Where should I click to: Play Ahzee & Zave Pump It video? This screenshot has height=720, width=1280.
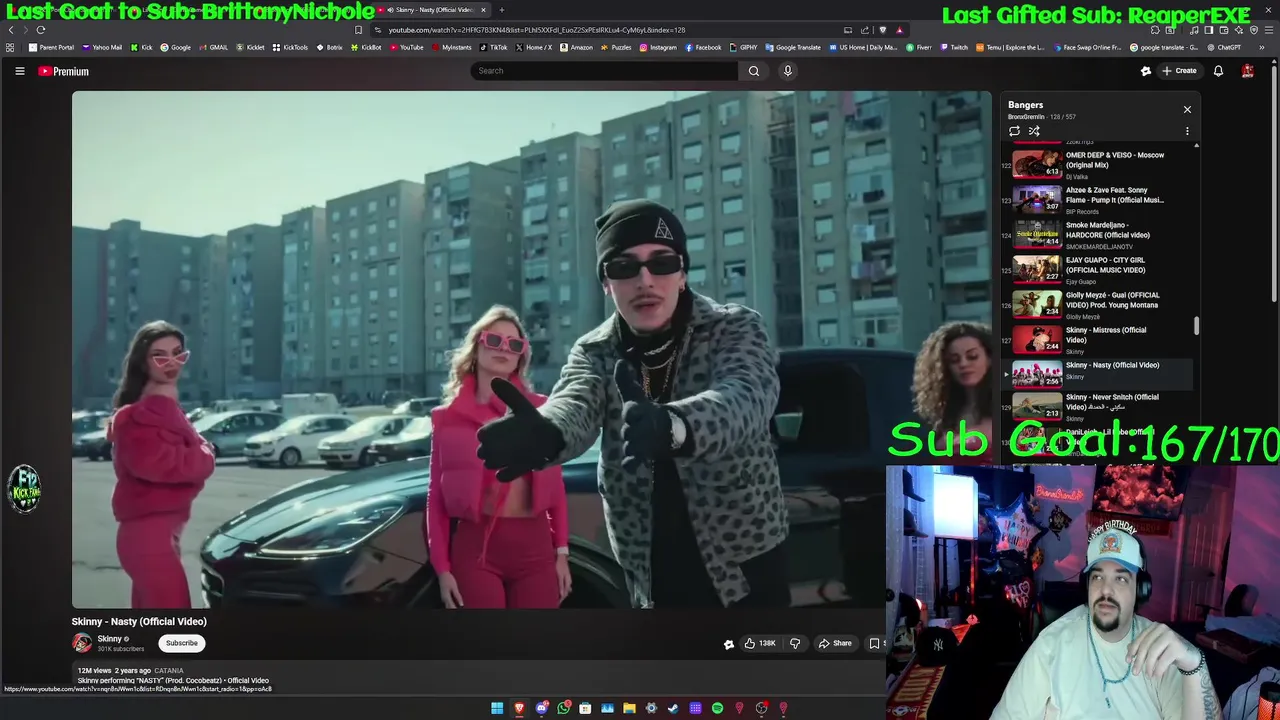(1097, 199)
